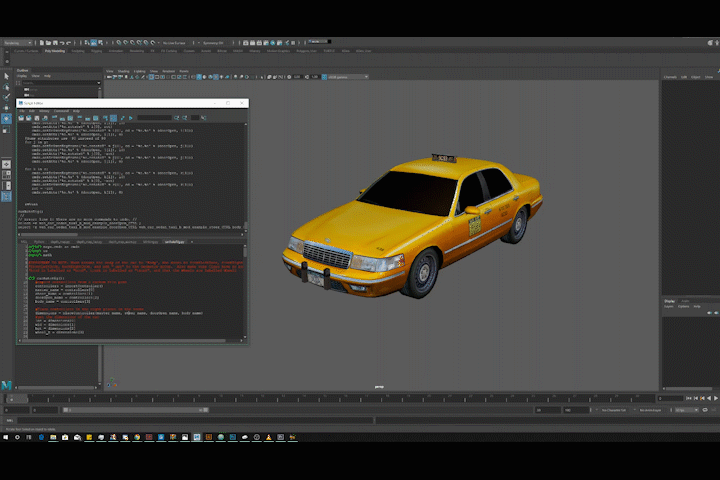Click Go to start of playback
720x480 pixels.
coord(689,398)
